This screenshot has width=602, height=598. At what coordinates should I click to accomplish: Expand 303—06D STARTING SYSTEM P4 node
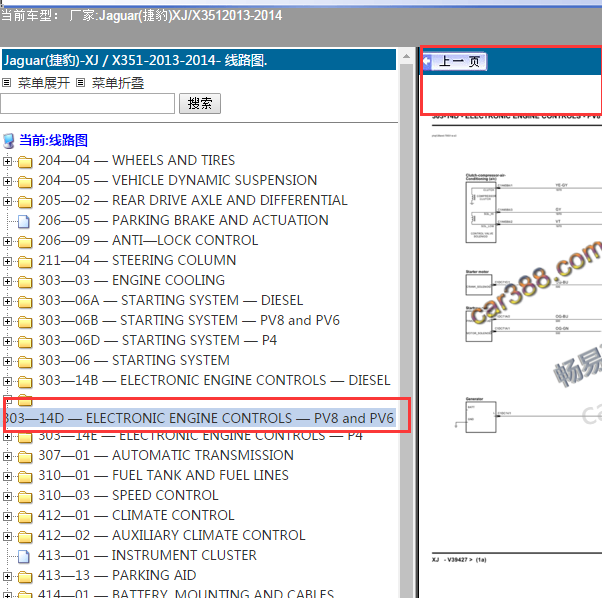pos(7,341)
